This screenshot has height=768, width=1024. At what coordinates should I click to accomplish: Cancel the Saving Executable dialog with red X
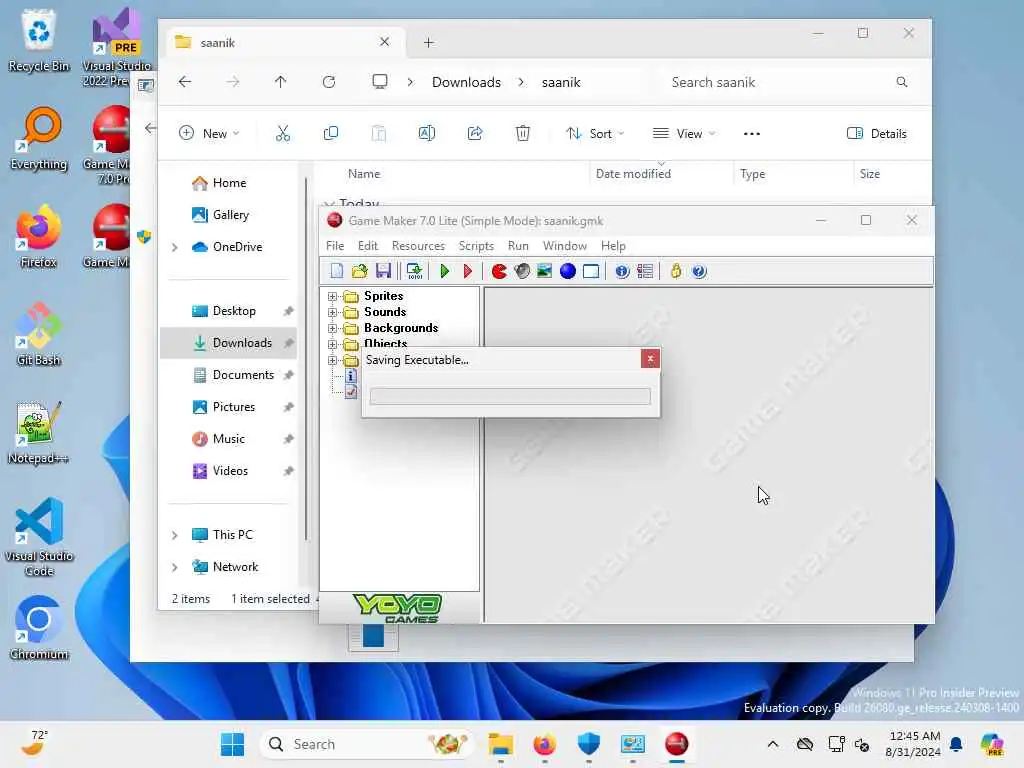pyautogui.click(x=650, y=359)
